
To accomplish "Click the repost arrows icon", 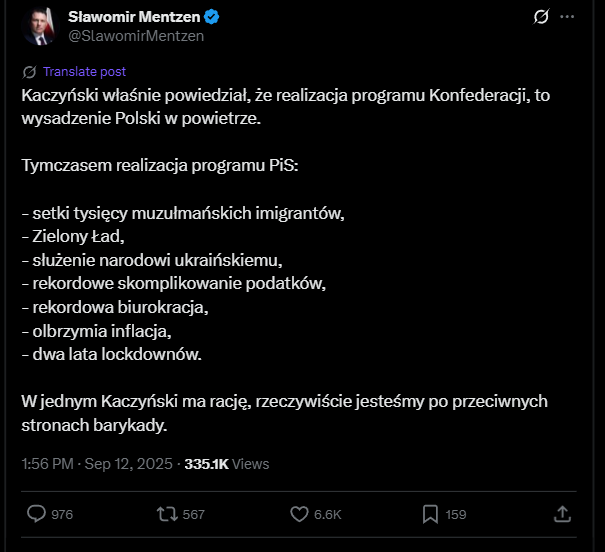I will click(x=168, y=514).
